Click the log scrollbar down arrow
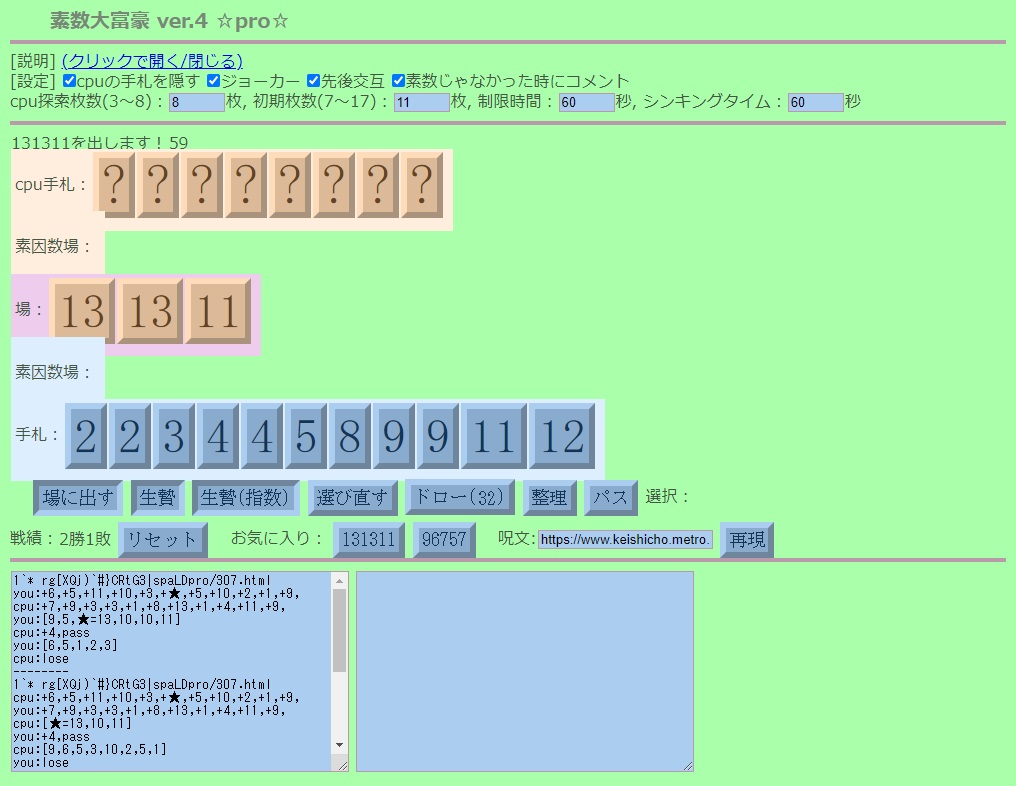 tap(340, 745)
